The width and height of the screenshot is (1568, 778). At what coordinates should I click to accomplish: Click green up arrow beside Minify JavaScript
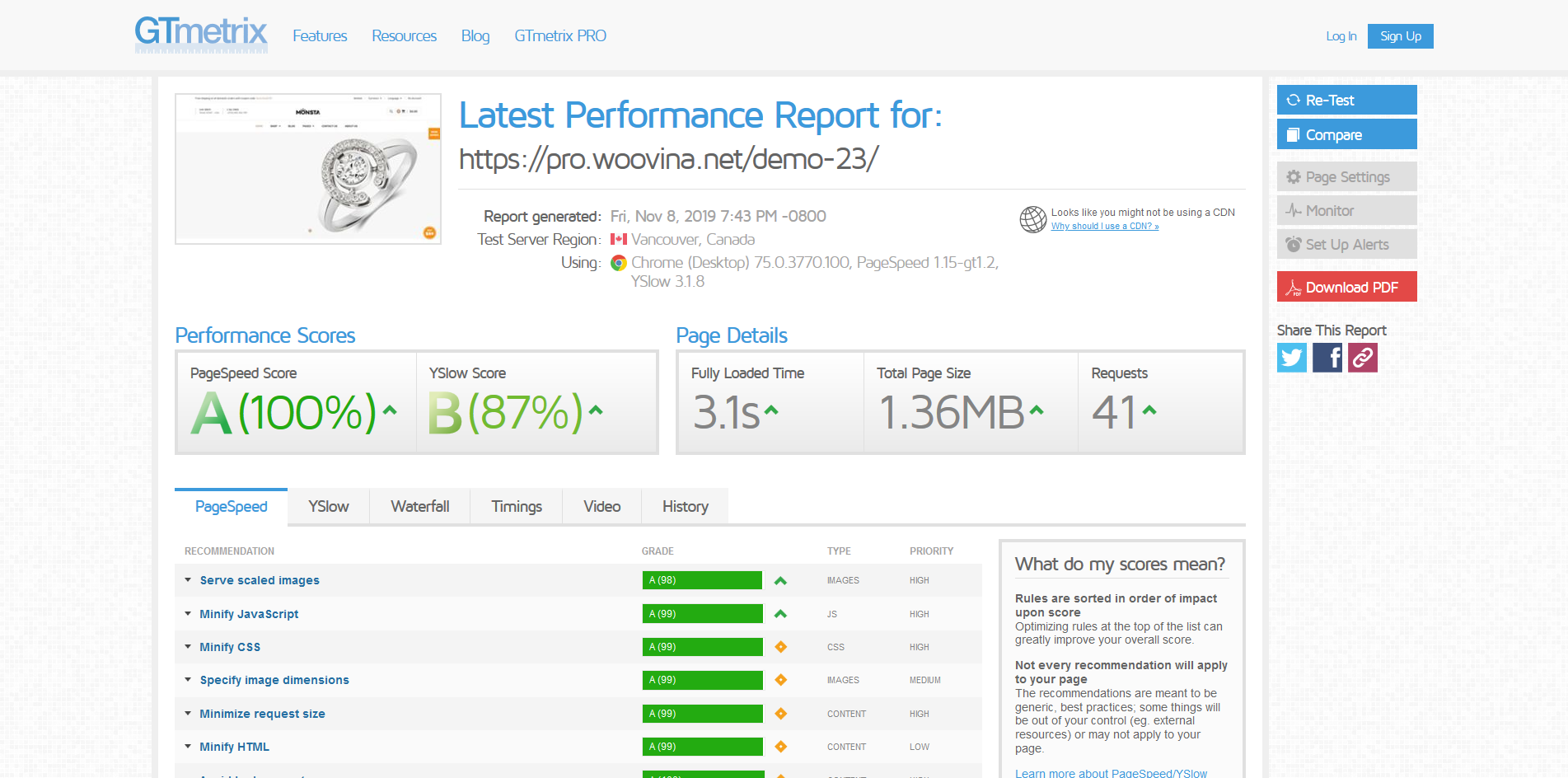780,614
